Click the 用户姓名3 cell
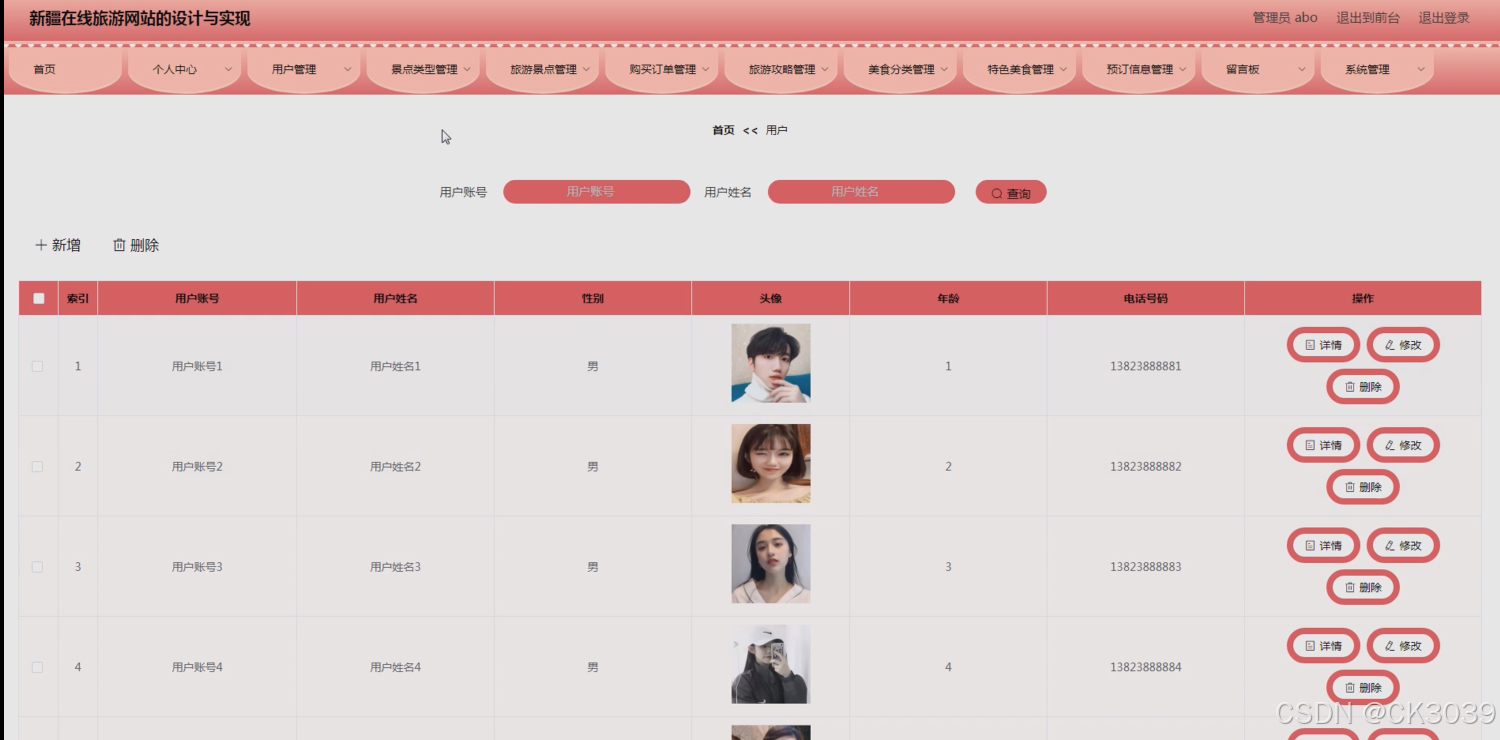This screenshot has width=1500, height=740. (395, 567)
